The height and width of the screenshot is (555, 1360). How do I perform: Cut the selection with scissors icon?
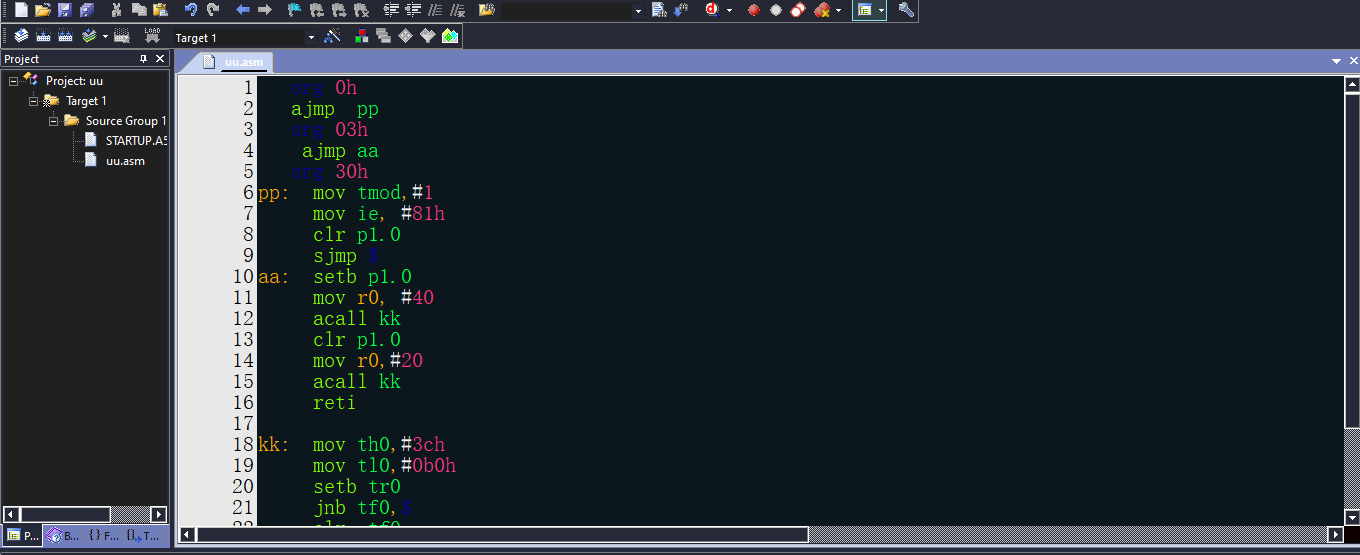pyautogui.click(x=117, y=10)
